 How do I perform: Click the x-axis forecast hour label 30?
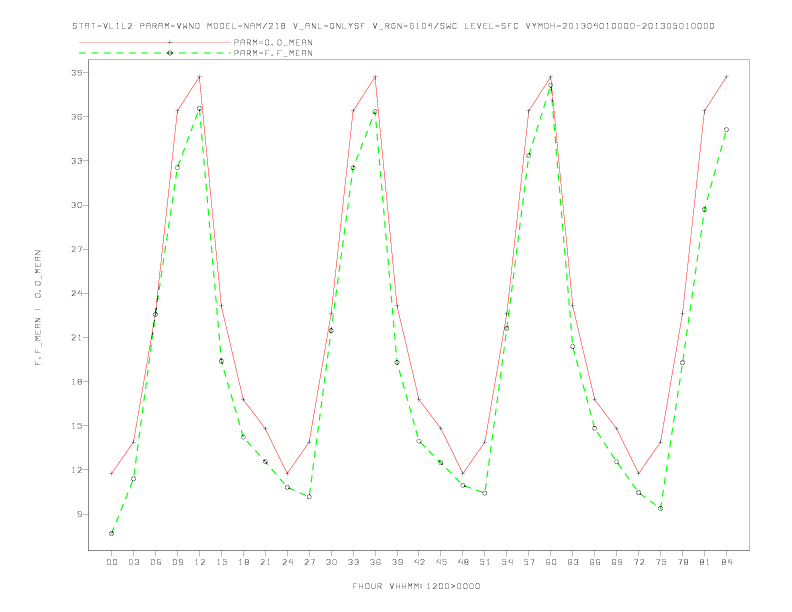331,562
